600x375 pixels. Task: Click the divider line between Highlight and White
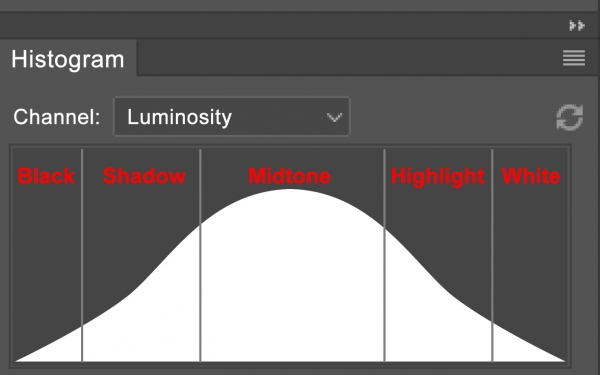tap(492, 255)
